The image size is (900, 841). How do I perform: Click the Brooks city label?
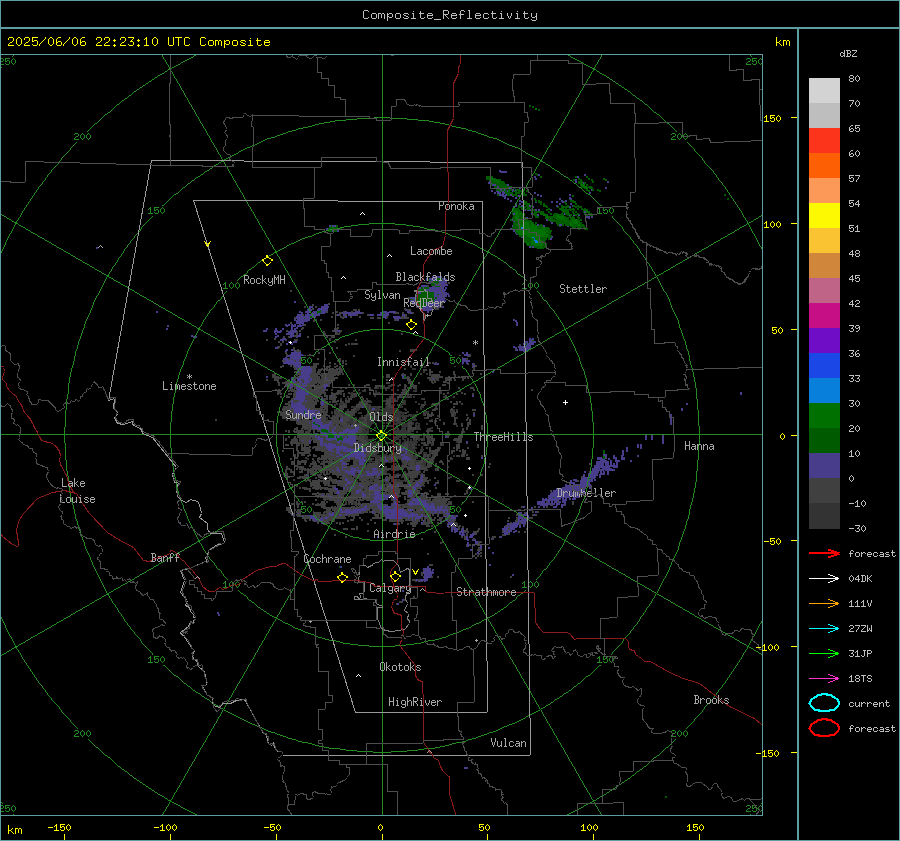711,700
